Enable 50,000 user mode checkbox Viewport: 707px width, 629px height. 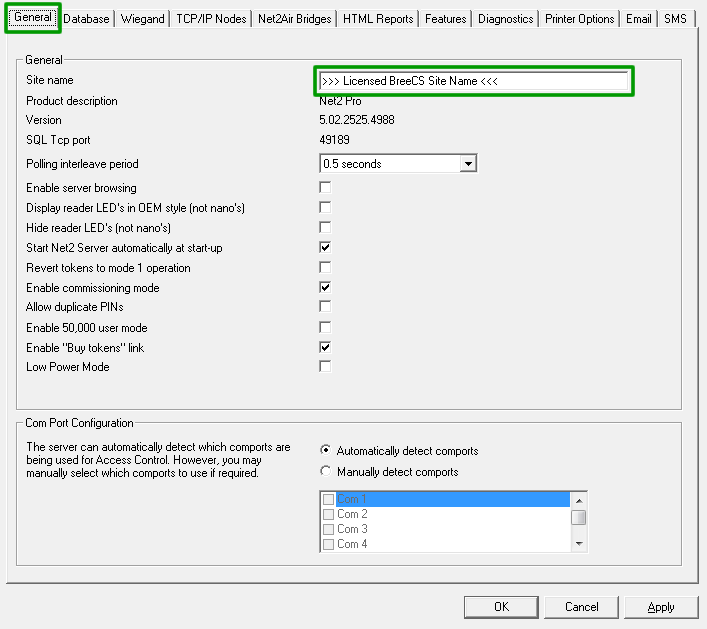click(325, 327)
